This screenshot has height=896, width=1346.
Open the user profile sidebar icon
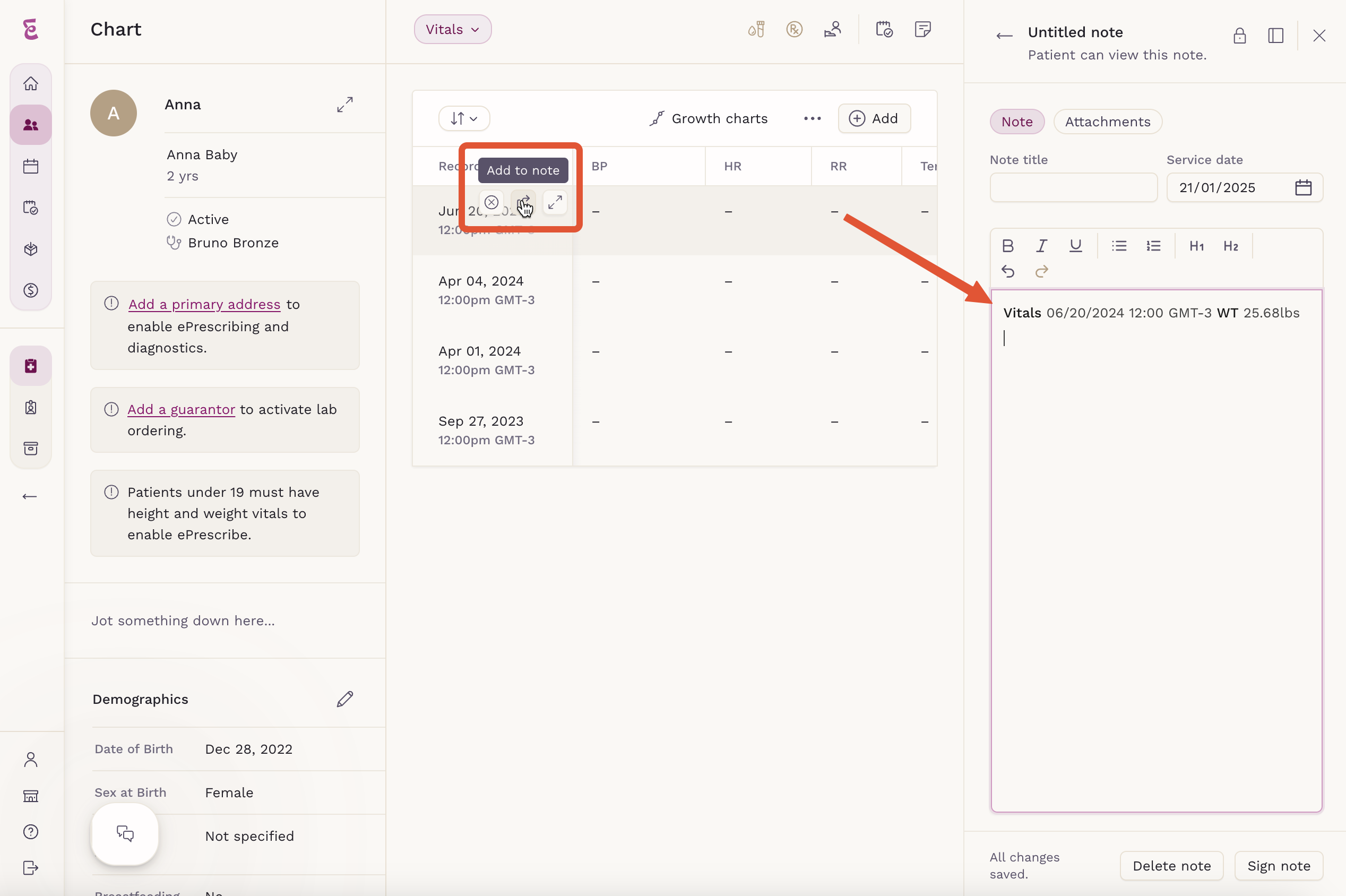(31, 760)
